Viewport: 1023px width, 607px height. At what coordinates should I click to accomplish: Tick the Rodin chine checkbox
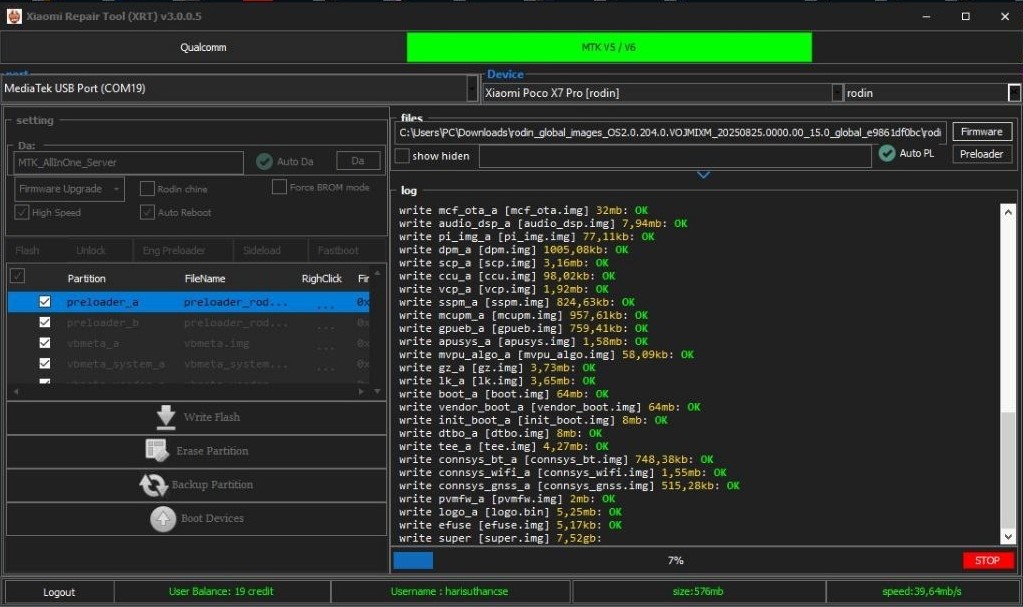(x=147, y=189)
